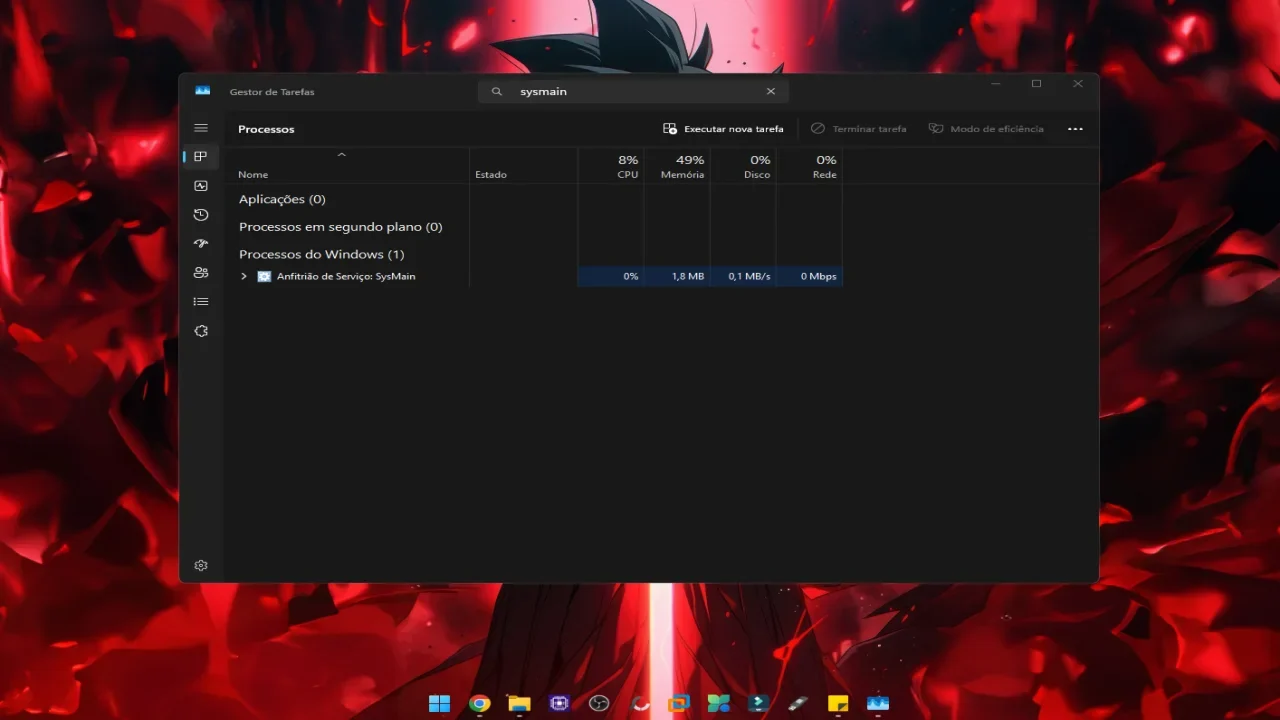Open the Startup apps page icon

click(201, 243)
